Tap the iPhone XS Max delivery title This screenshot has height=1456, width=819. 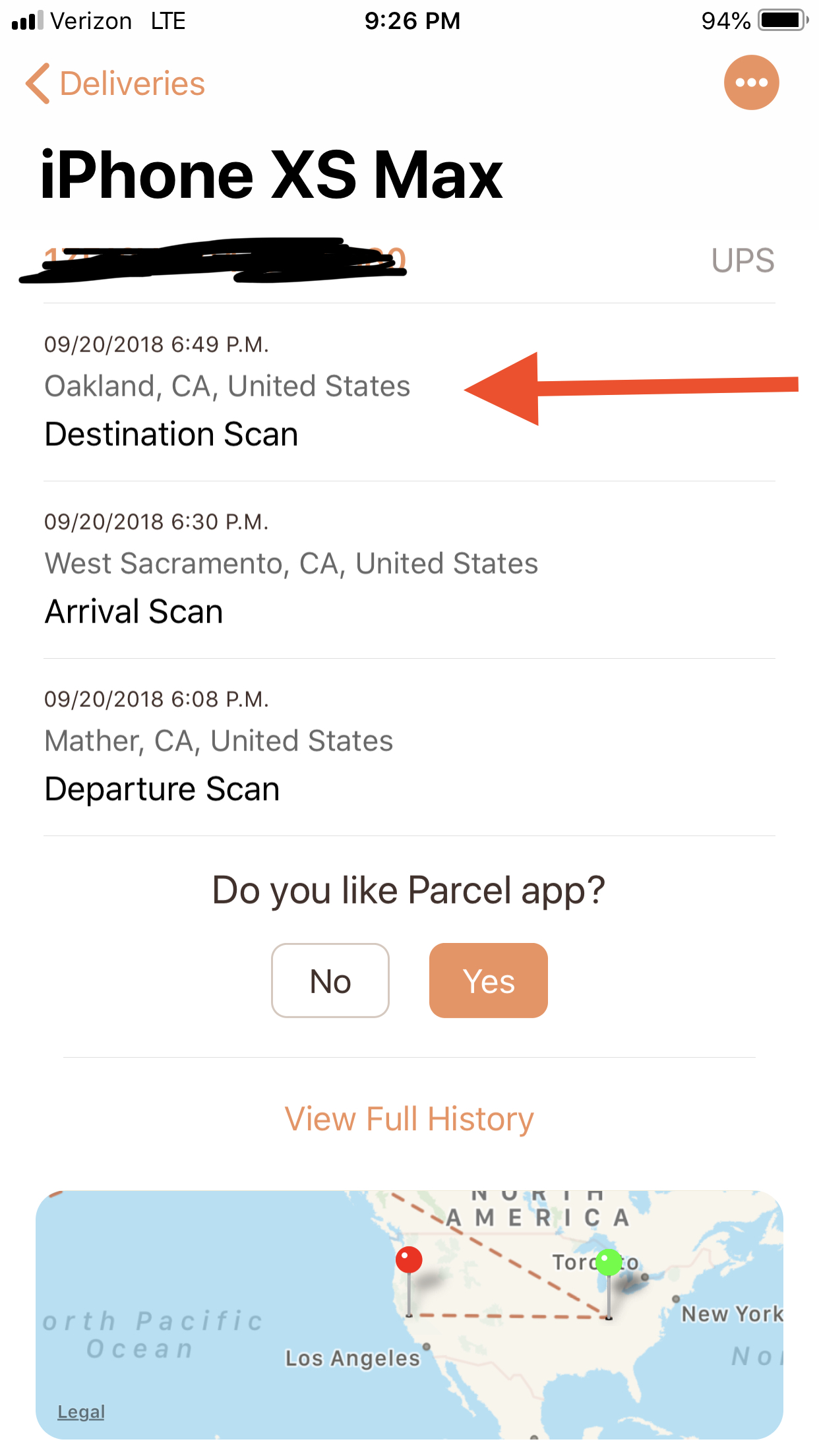pyautogui.click(x=272, y=175)
